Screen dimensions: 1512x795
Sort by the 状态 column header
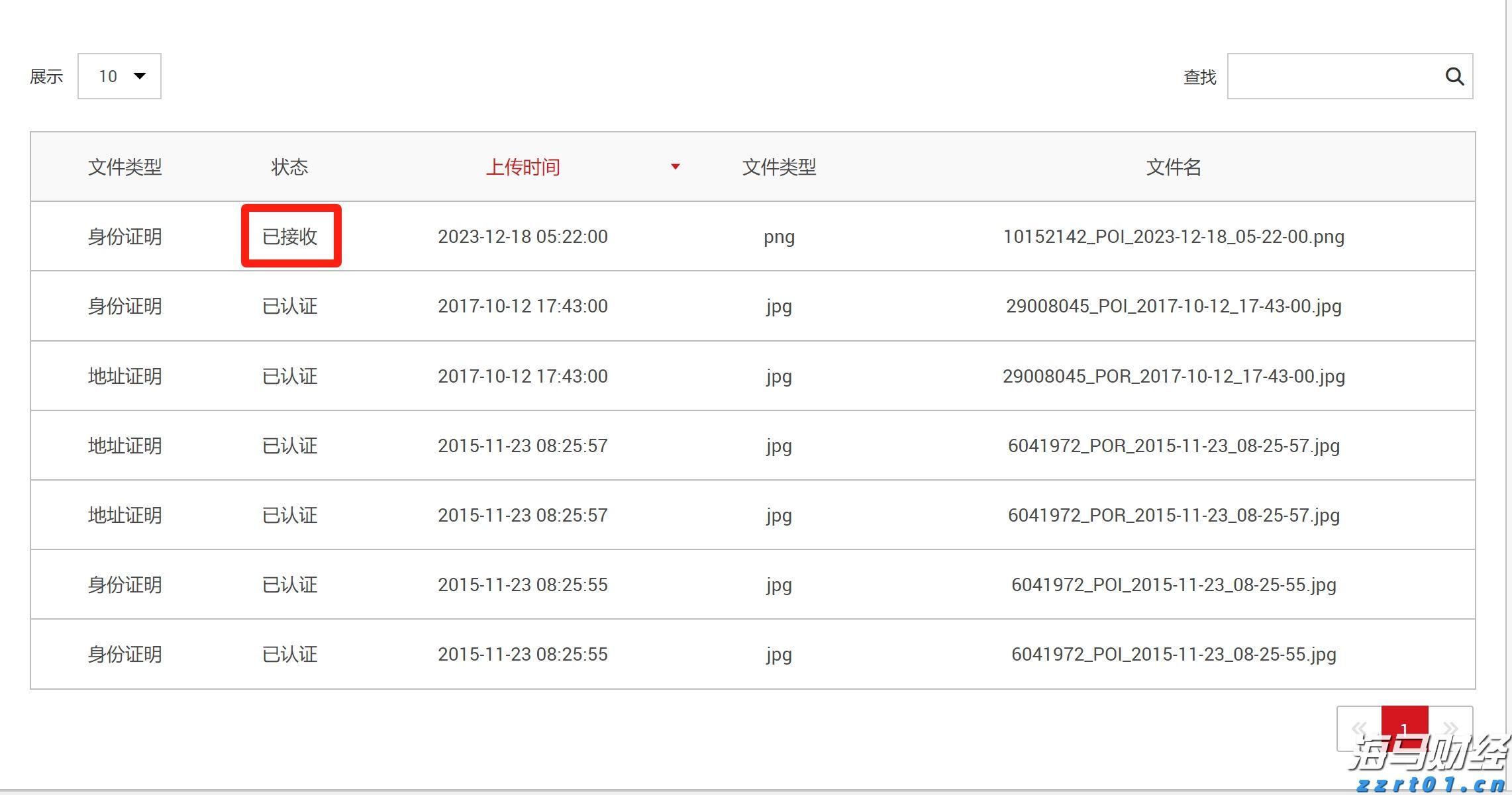click(289, 167)
